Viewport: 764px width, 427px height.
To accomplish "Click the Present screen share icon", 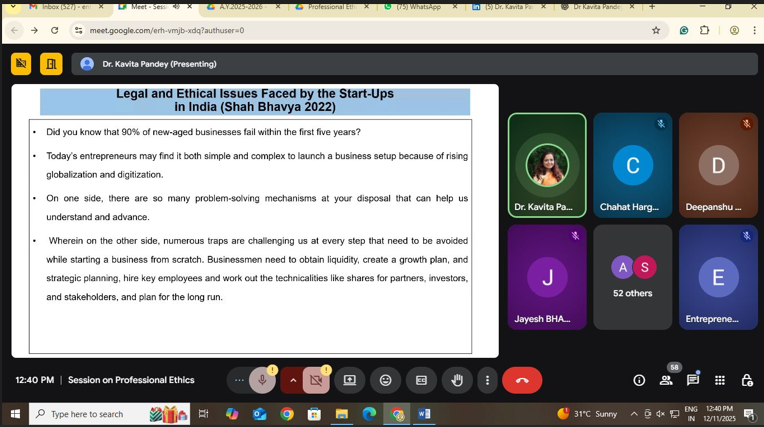I will point(350,380).
